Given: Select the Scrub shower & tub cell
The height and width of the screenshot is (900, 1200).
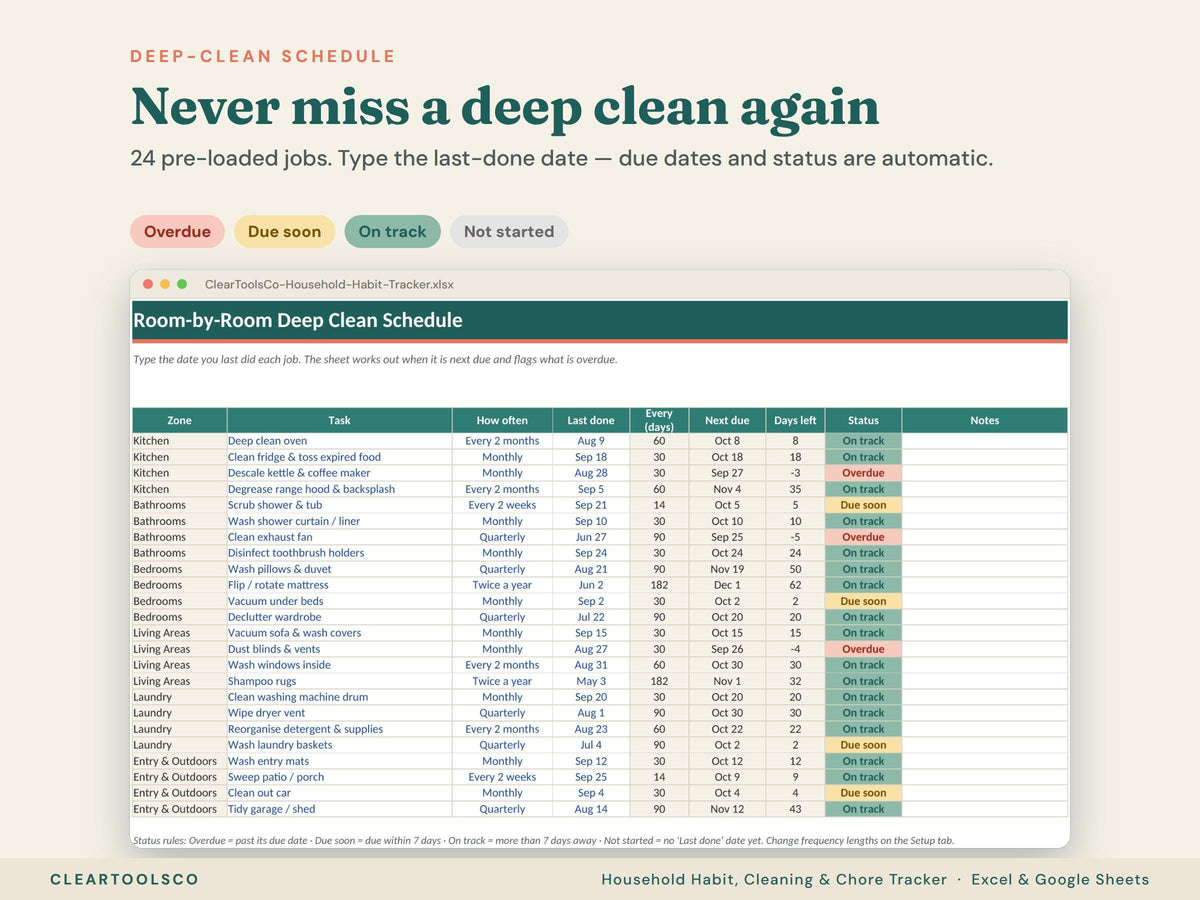Looking at the screenshot, I should click(x=339, y=505).
